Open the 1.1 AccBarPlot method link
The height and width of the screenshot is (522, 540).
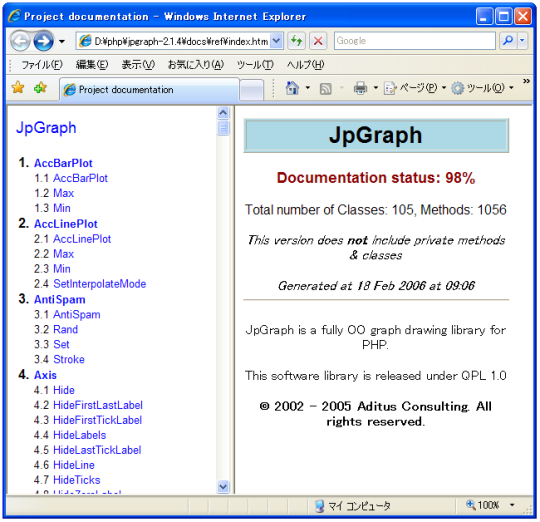(80, 178)
